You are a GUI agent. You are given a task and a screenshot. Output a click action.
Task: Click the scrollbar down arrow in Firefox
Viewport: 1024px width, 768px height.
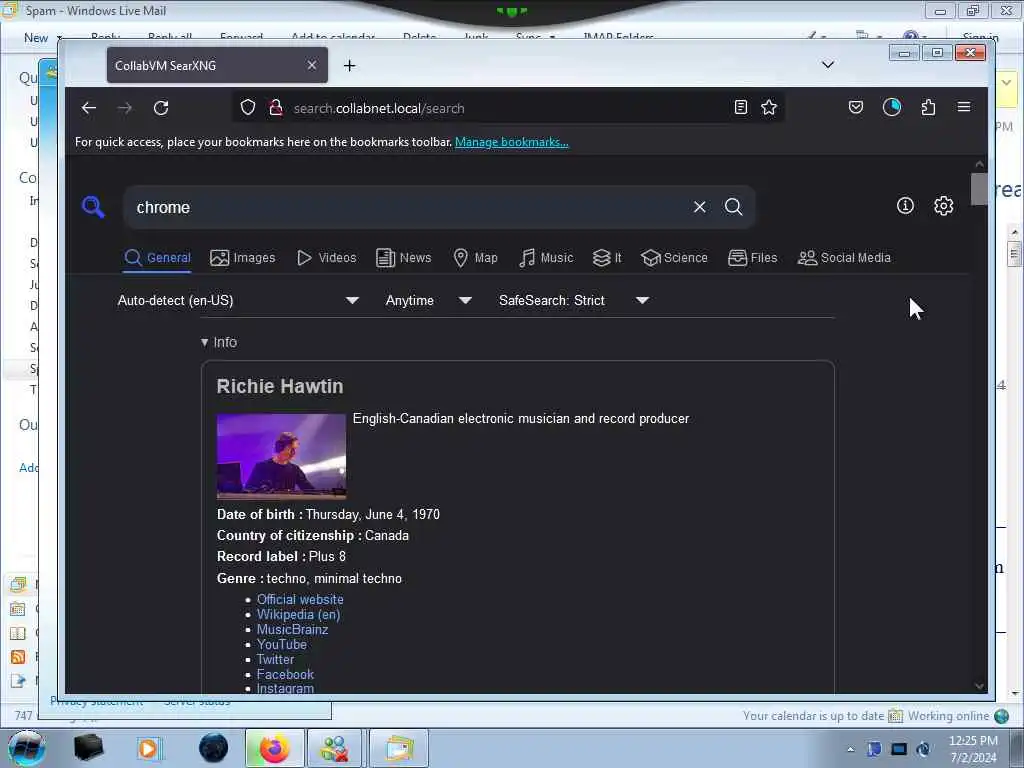coord(978,686)
